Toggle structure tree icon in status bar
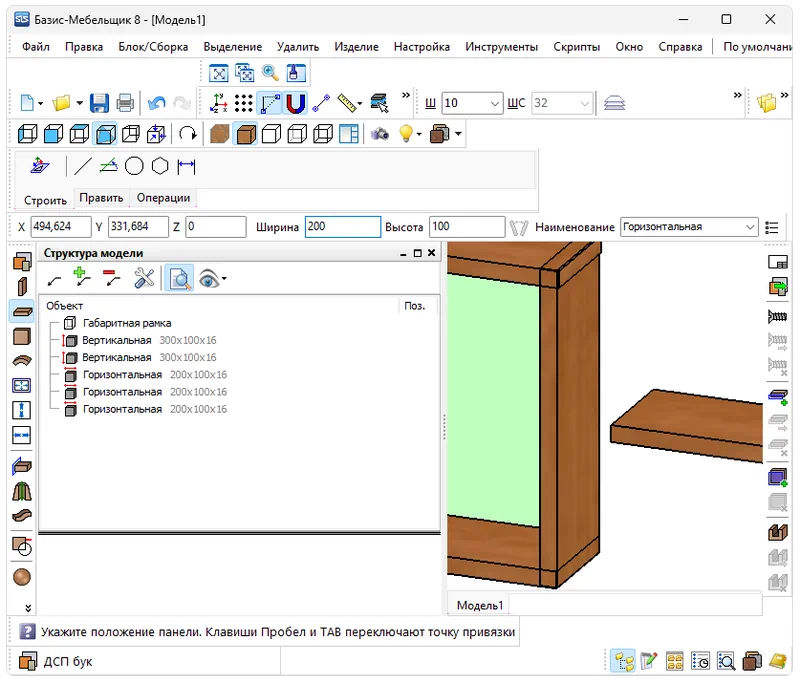 (623, 662)
